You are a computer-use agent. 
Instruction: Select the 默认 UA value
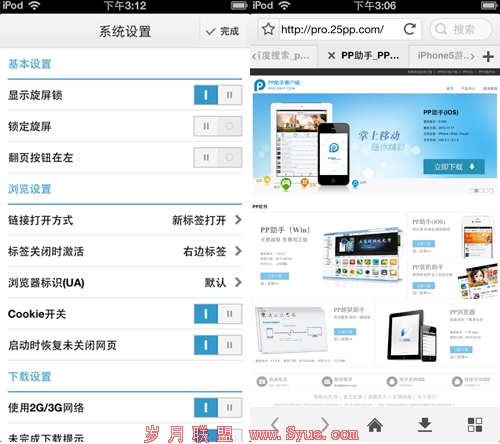click(215, 283)
